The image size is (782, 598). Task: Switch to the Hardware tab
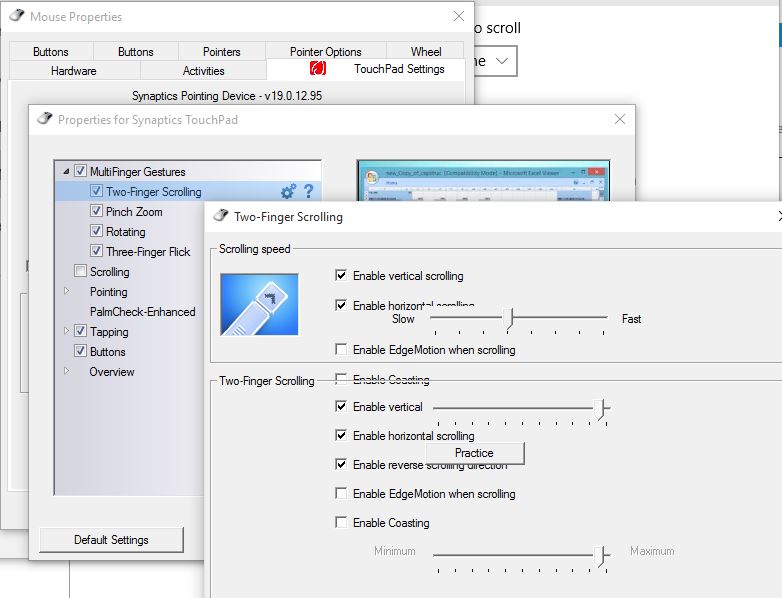tap(74, 71)
